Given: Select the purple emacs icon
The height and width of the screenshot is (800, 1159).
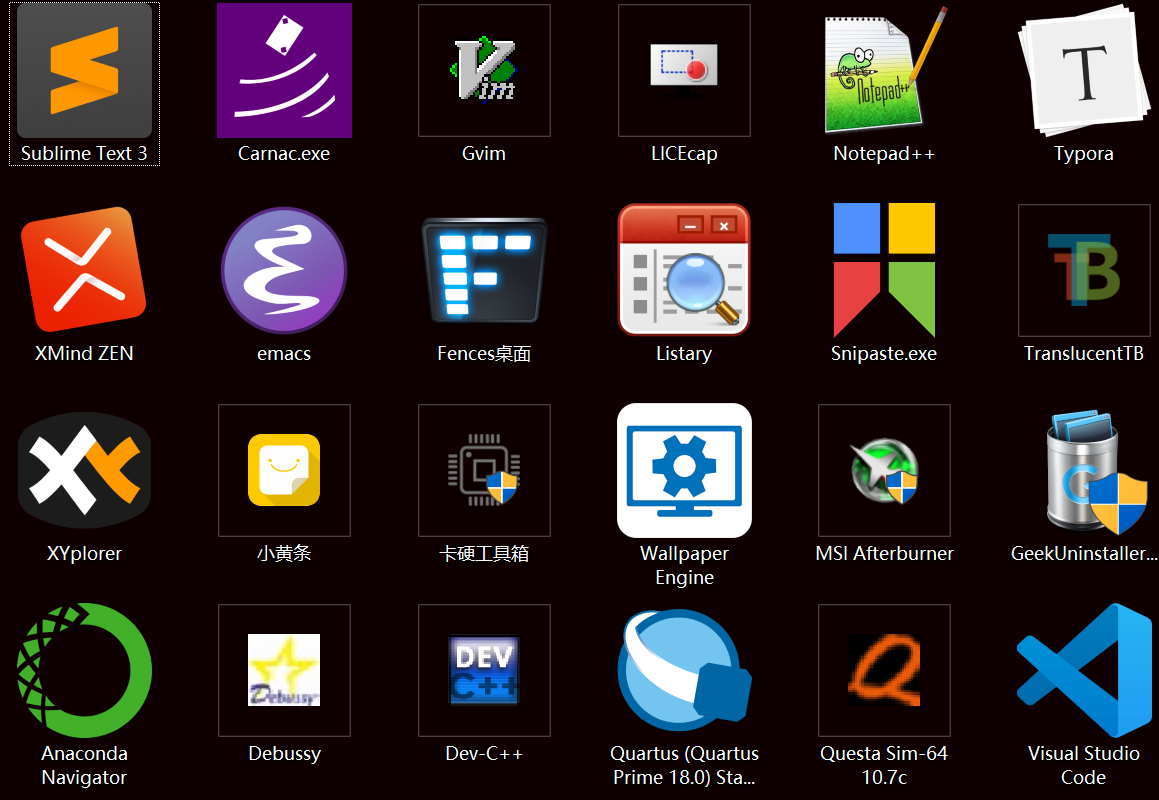Looking at the screenshot, I should [284, 270].
